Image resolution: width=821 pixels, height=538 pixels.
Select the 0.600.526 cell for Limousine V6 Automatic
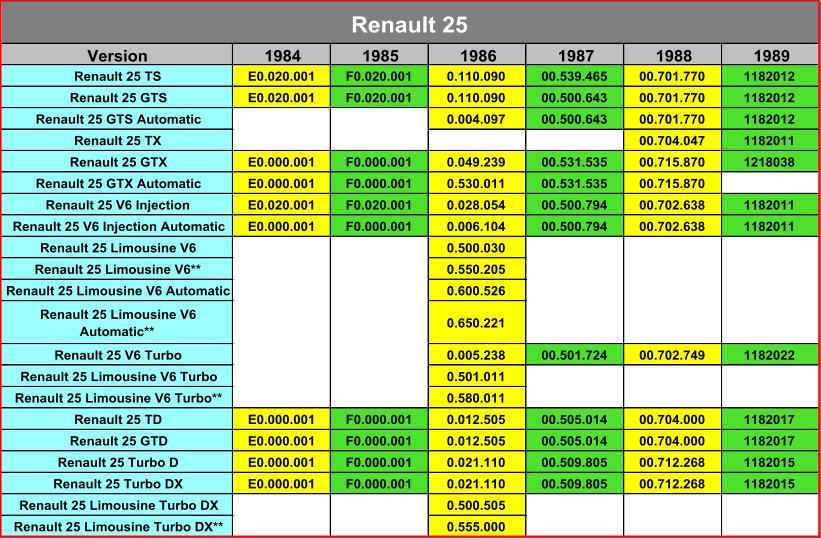(476, 290)
